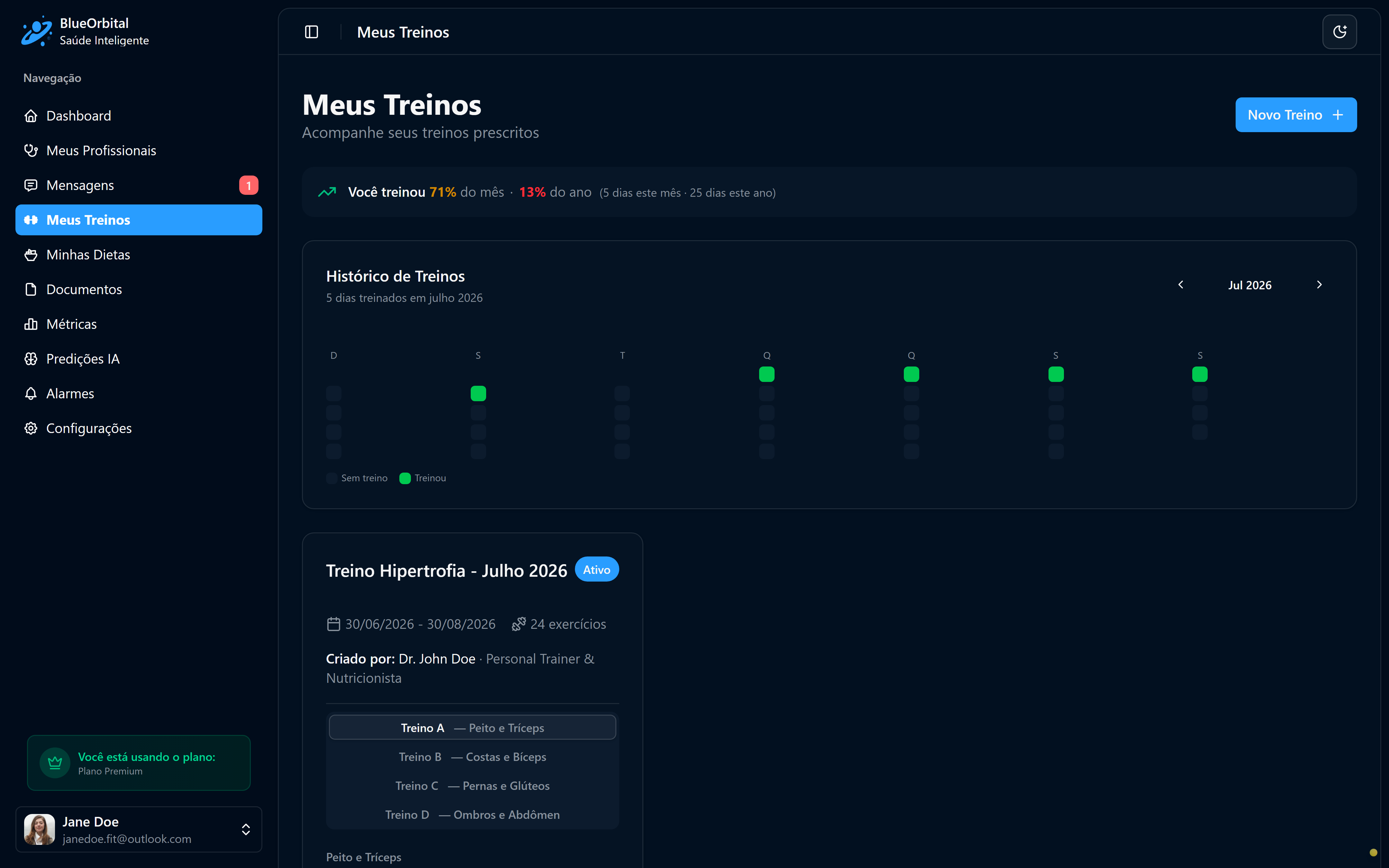Go to previous month in Histórico
This screenshot has height=868, width=1389.
point(1181,285)
